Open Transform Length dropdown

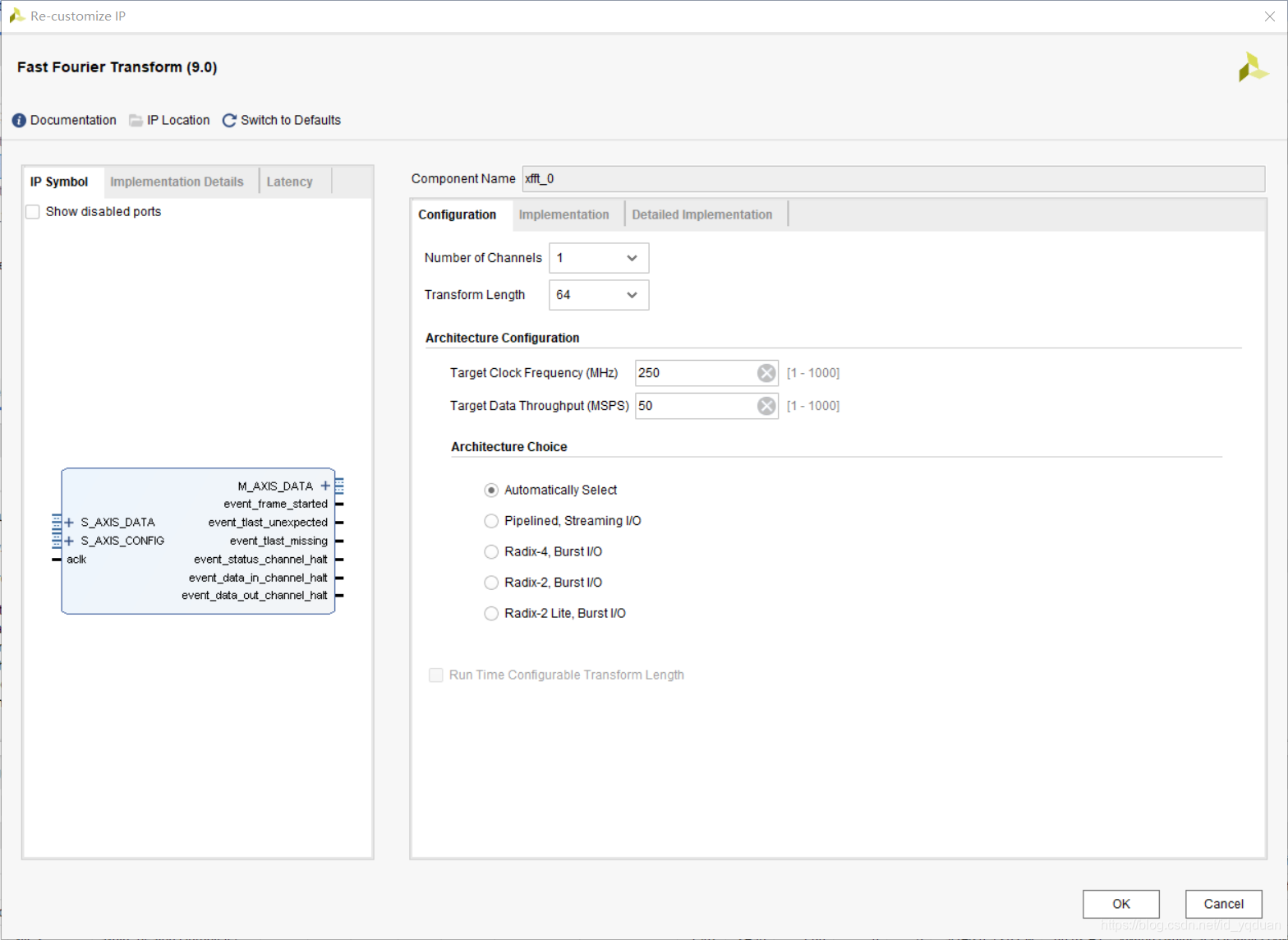599,295
